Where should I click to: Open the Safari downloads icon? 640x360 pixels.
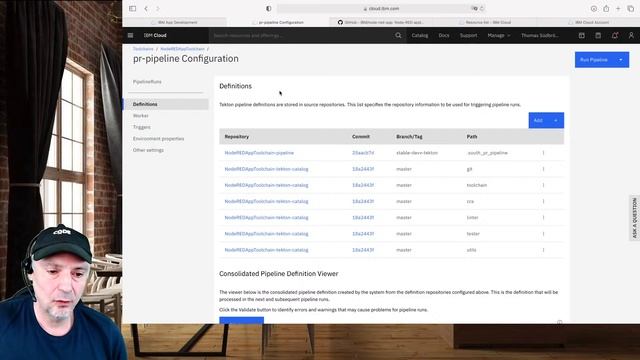click(594, 9)
